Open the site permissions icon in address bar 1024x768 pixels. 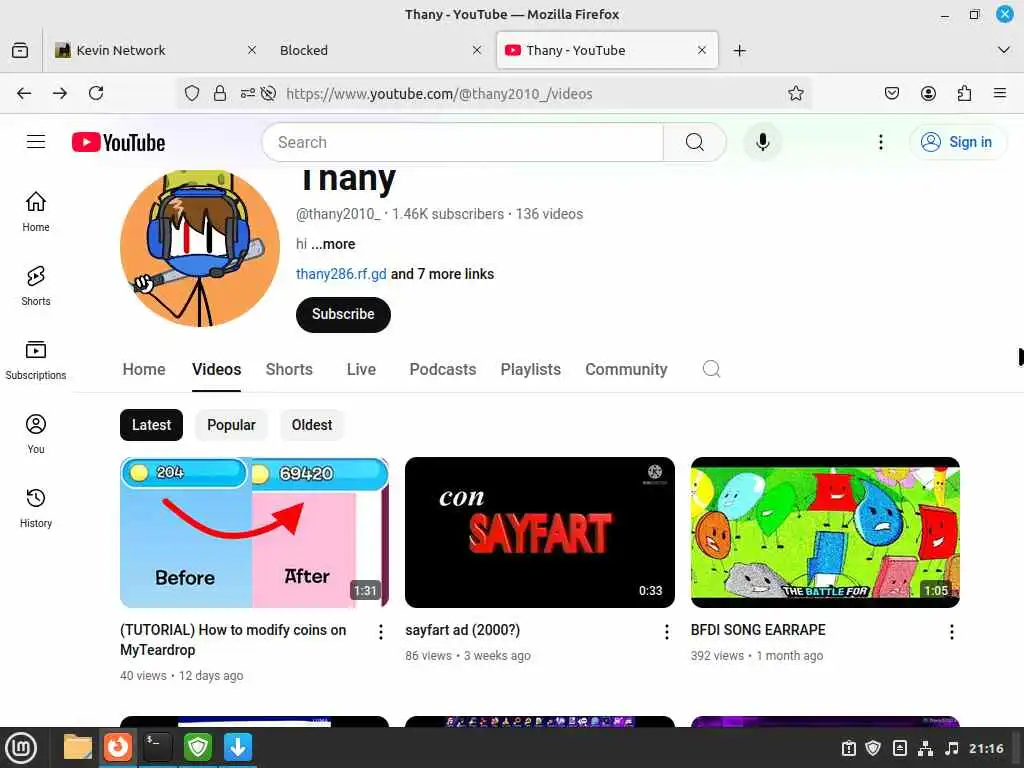(248, 93)
